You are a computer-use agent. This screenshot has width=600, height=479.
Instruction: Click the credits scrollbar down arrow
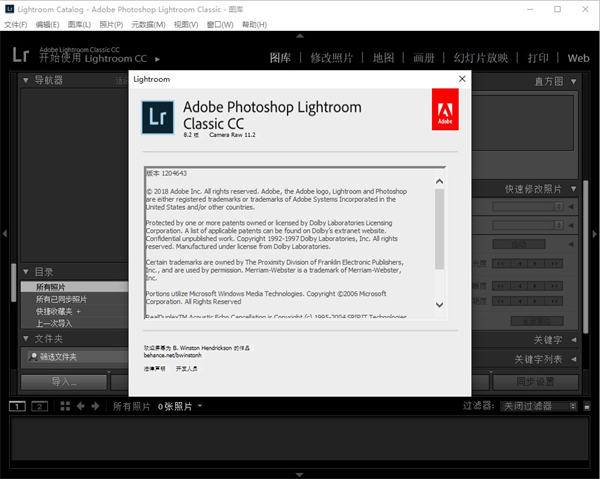[439, 305]
